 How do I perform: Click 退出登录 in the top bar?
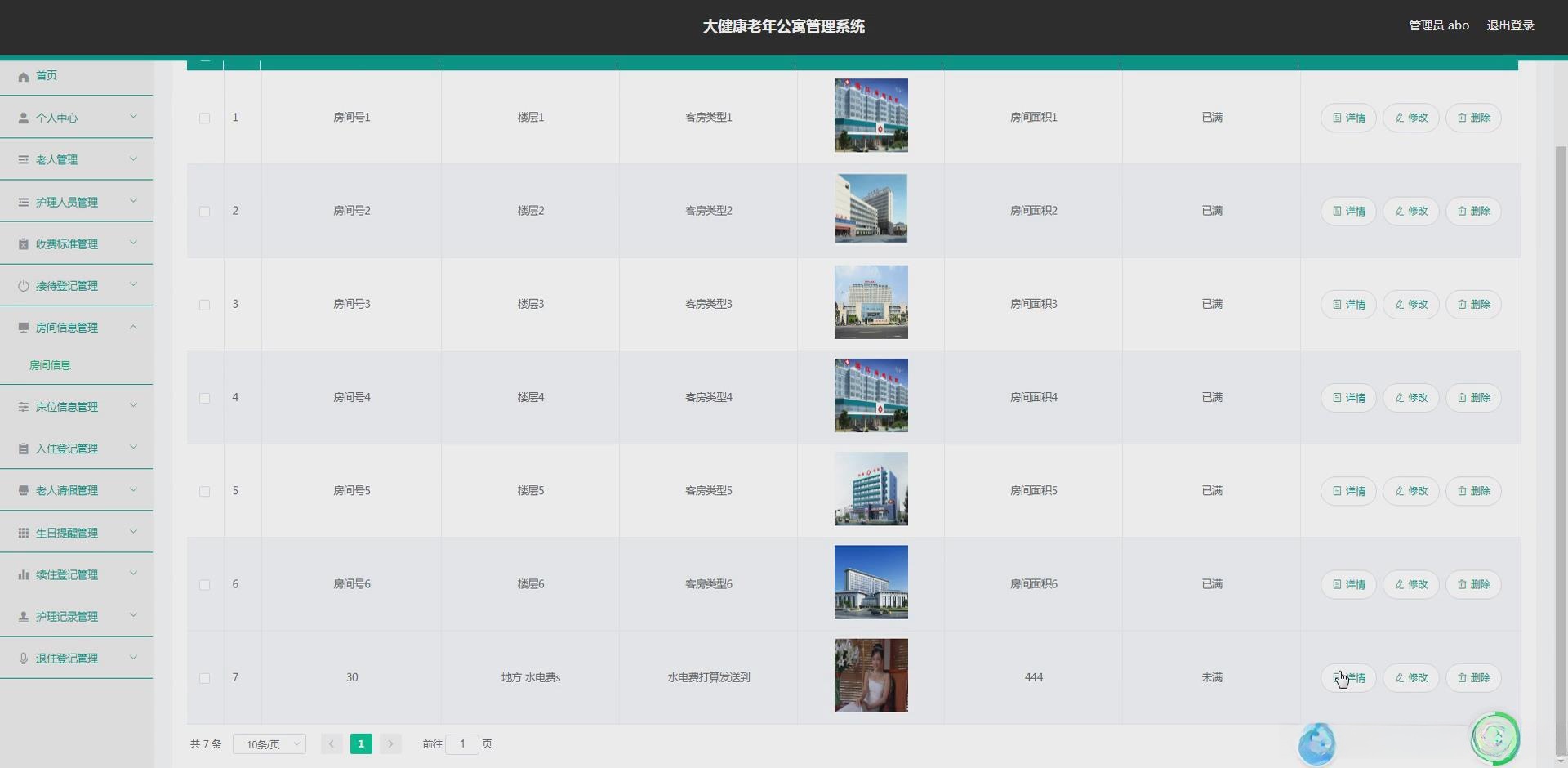(x=1510, y=25)
